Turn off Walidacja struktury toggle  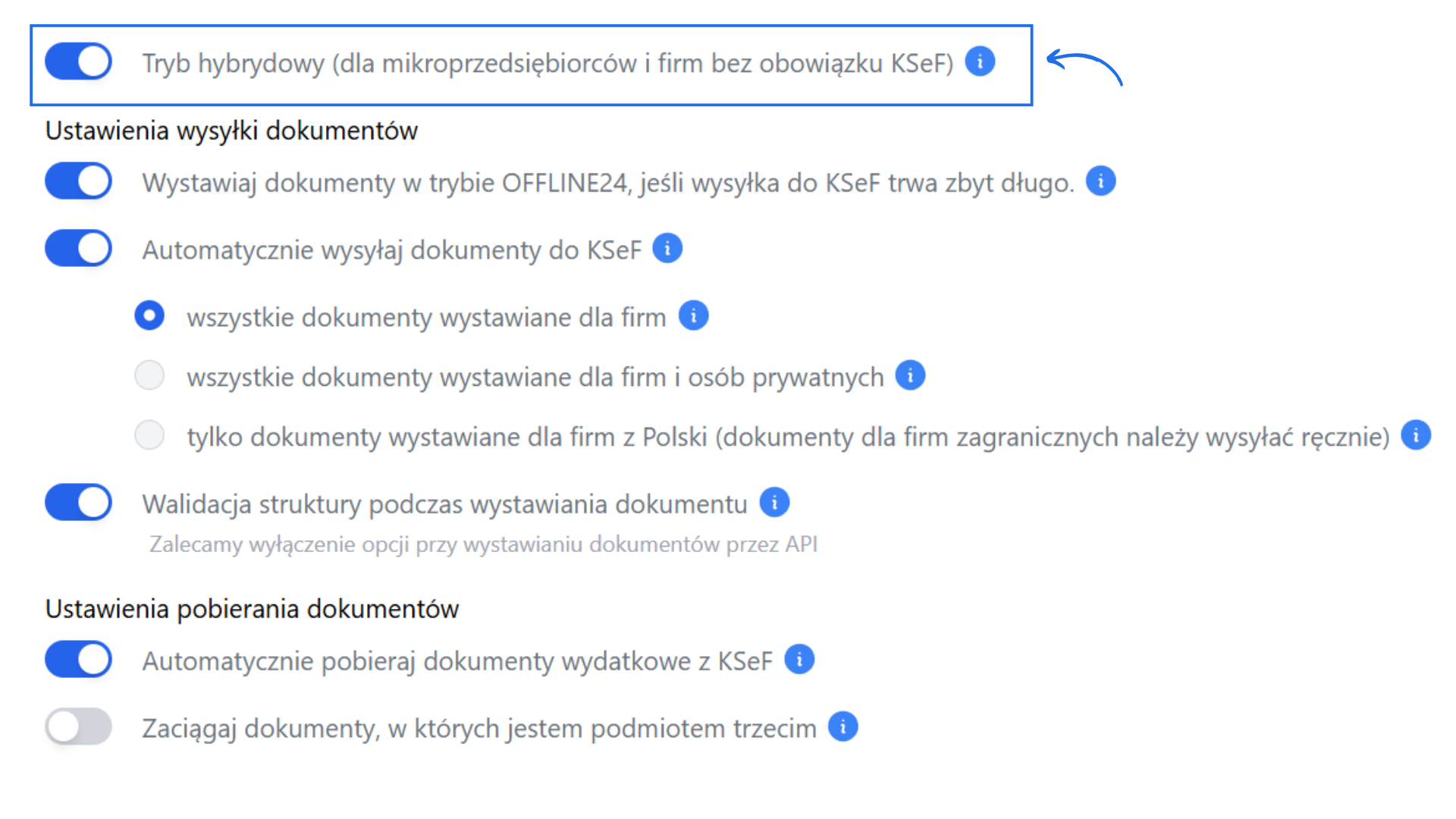[x=77, y=502]
